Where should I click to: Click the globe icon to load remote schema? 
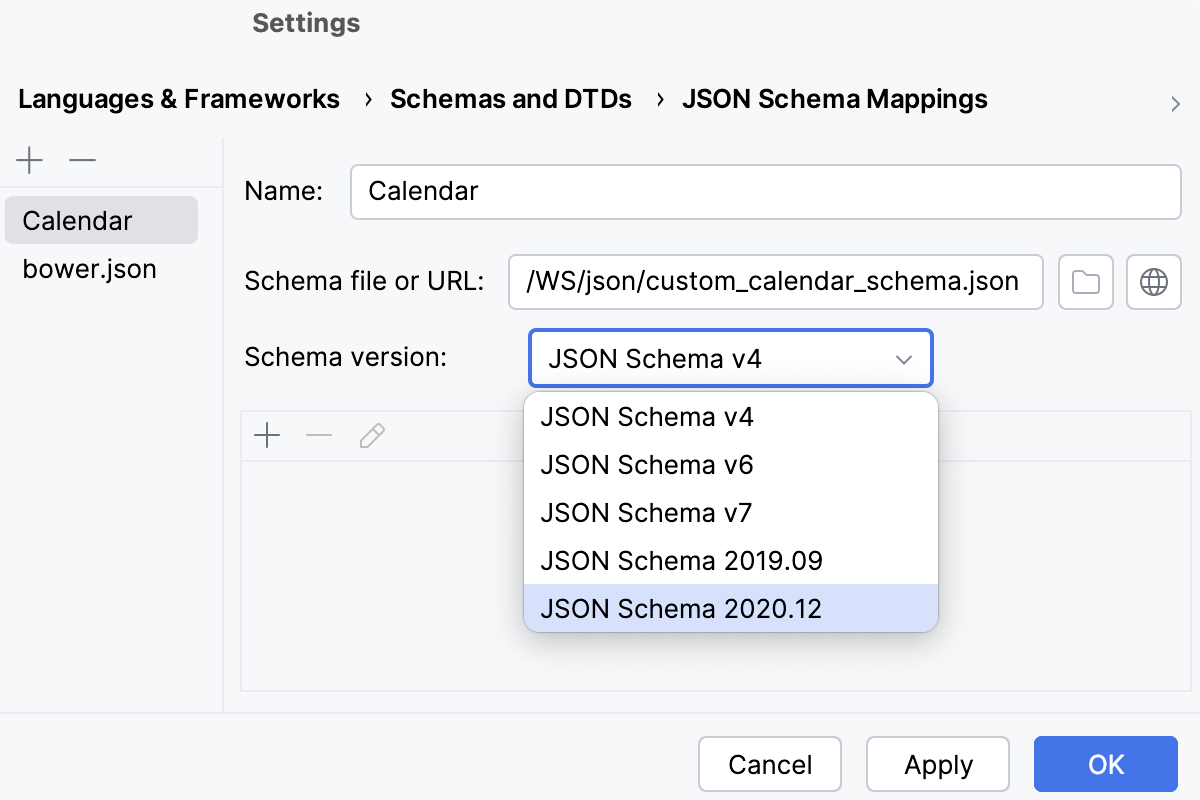[1153, 282]
